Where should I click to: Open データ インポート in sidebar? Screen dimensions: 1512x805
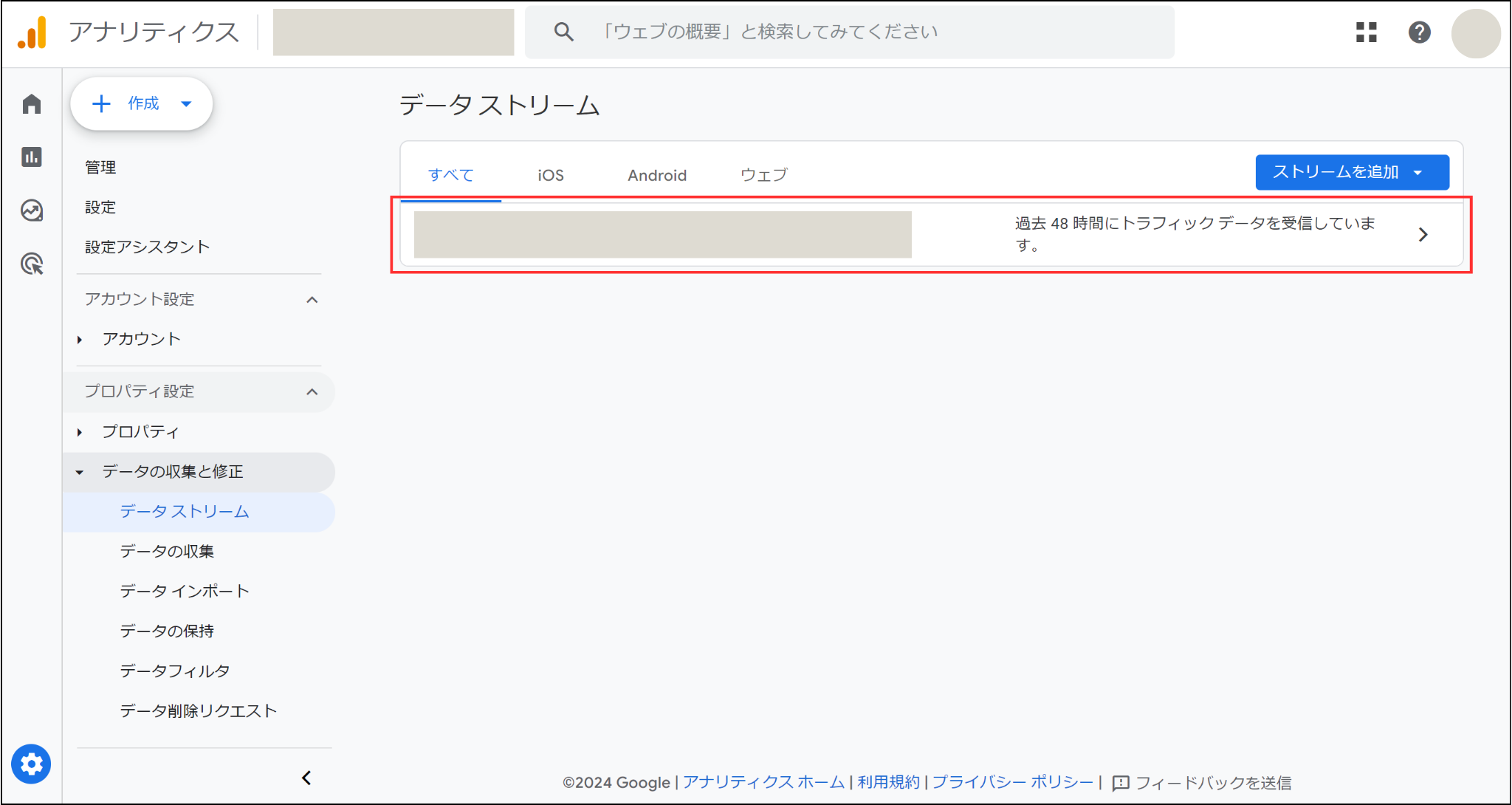(185, 592)
